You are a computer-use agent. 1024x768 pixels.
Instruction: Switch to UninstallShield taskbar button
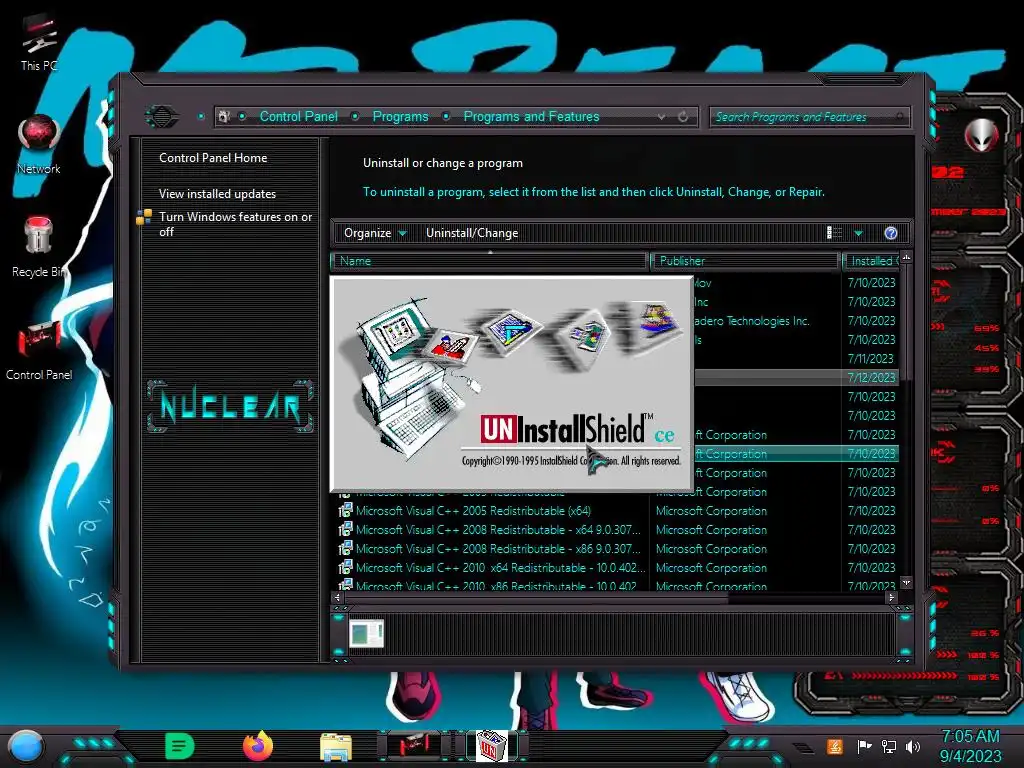coord(491,746)
